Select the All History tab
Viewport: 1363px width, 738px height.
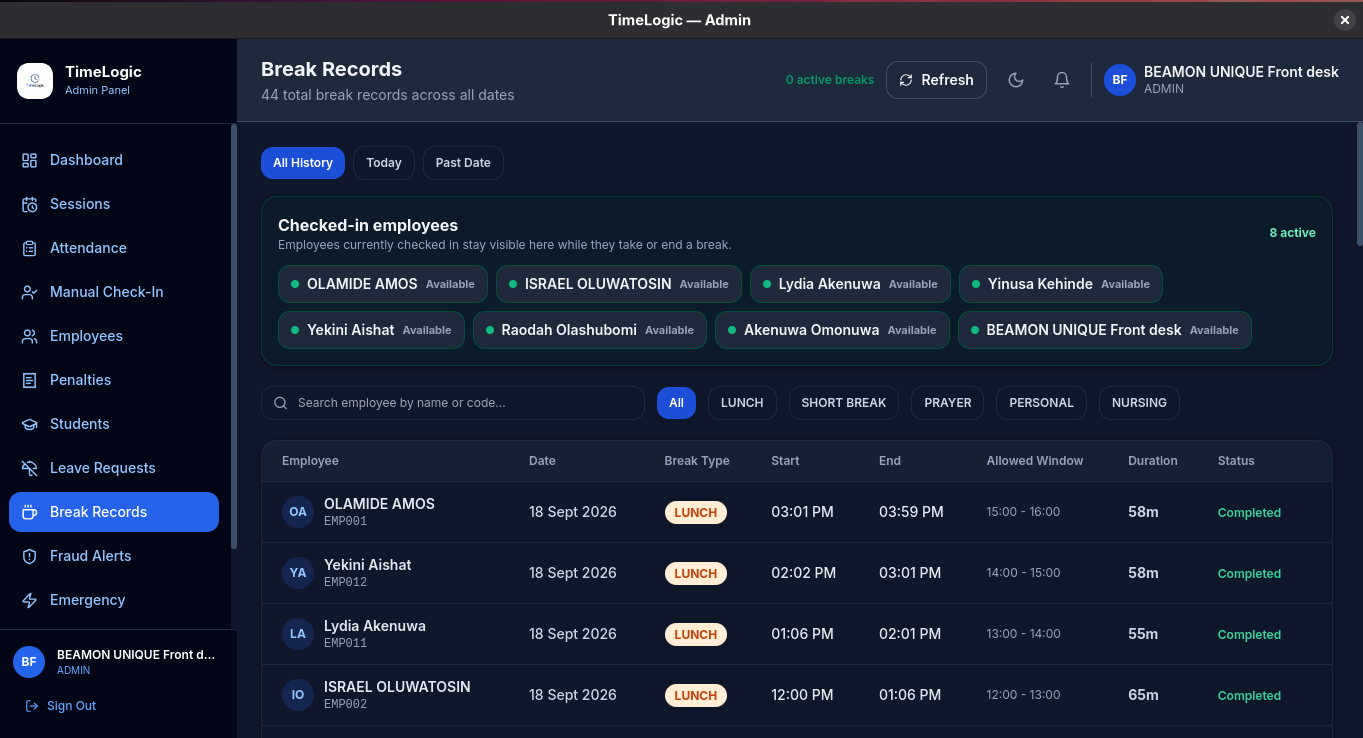point(303,163)
